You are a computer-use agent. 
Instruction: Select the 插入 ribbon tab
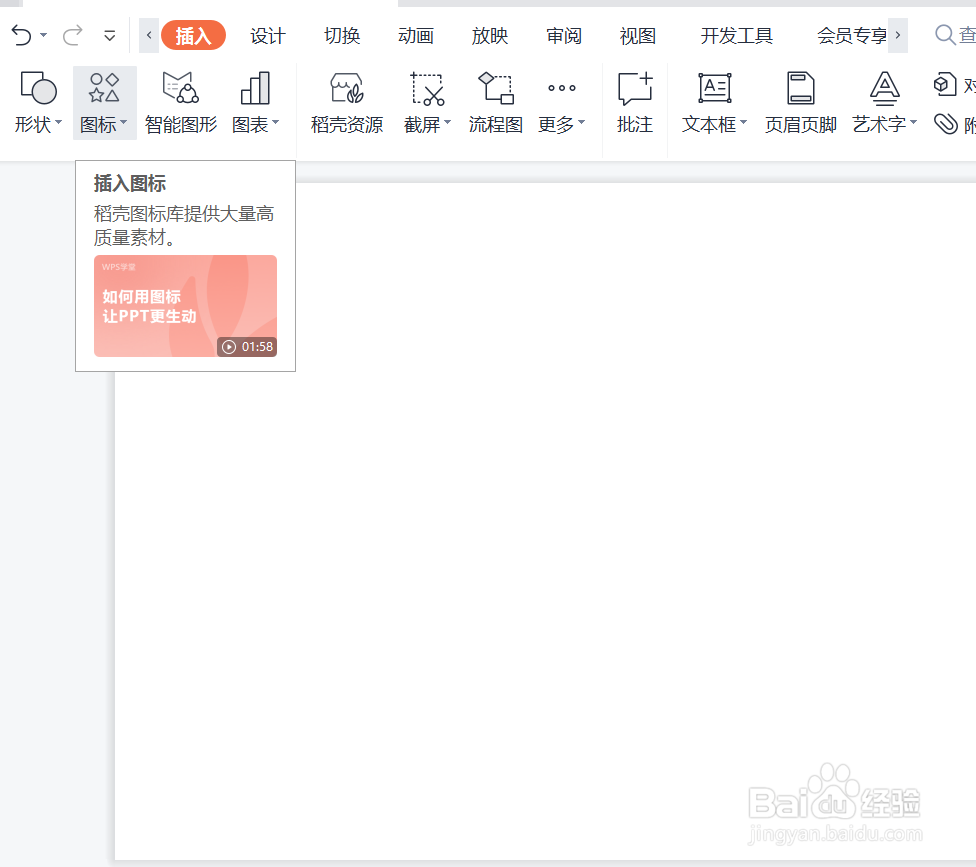[x=193, y=35]
